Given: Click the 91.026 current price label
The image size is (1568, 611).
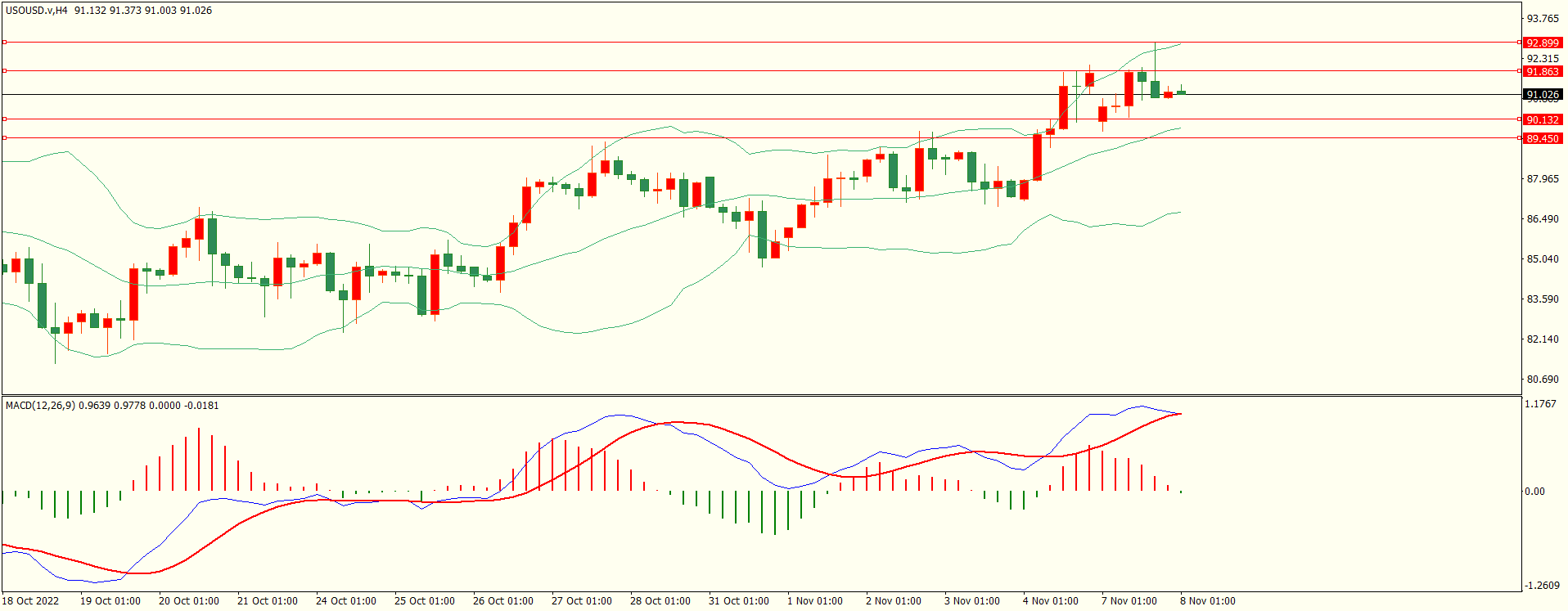Looking at the screenshot, I should pos(1542,95).
